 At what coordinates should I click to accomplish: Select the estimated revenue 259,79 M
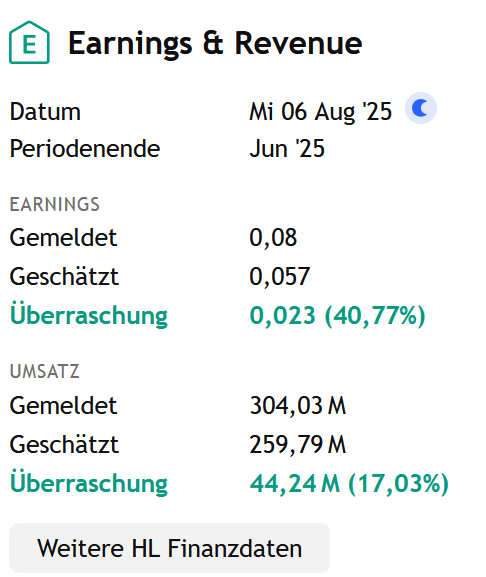click(298, 445)
